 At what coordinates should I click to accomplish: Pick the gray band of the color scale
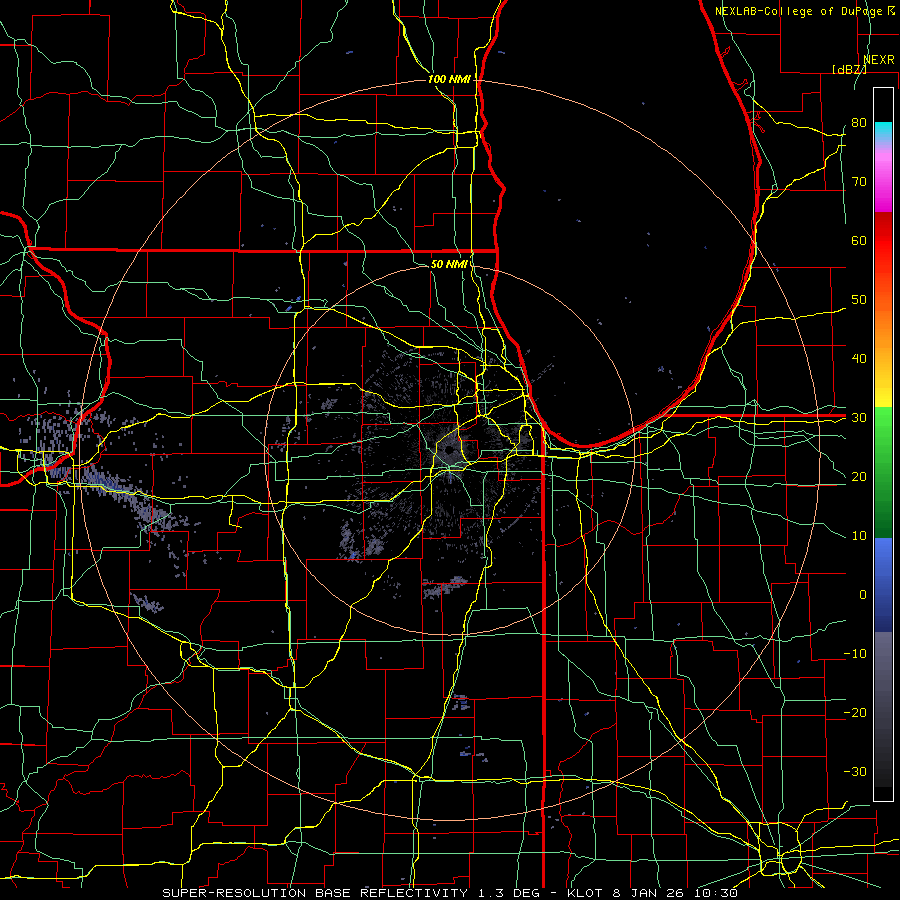pos(883,709)
